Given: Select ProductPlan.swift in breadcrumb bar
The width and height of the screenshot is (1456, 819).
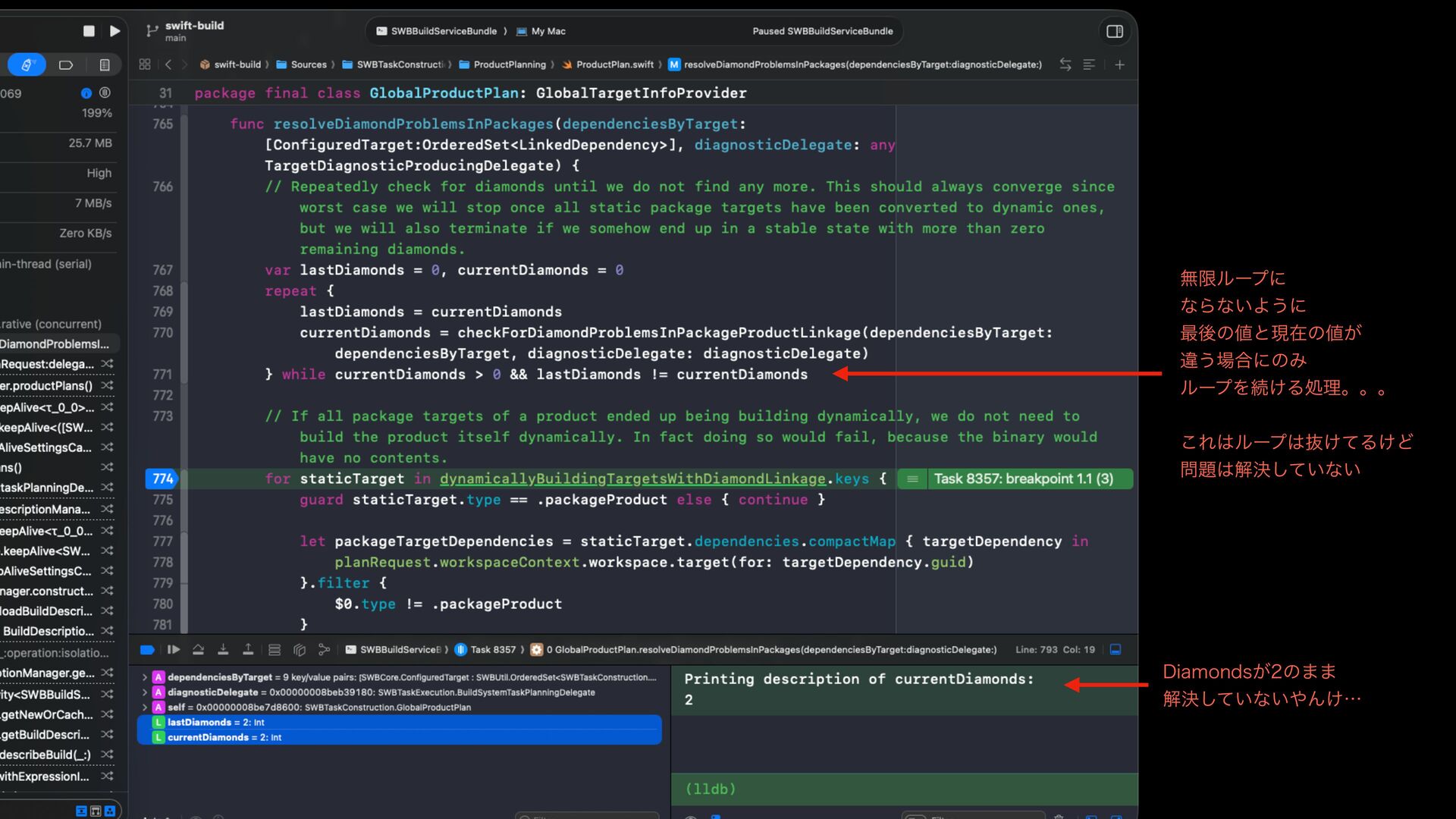Looking at the screenshot, I should (x=614, y=65).
